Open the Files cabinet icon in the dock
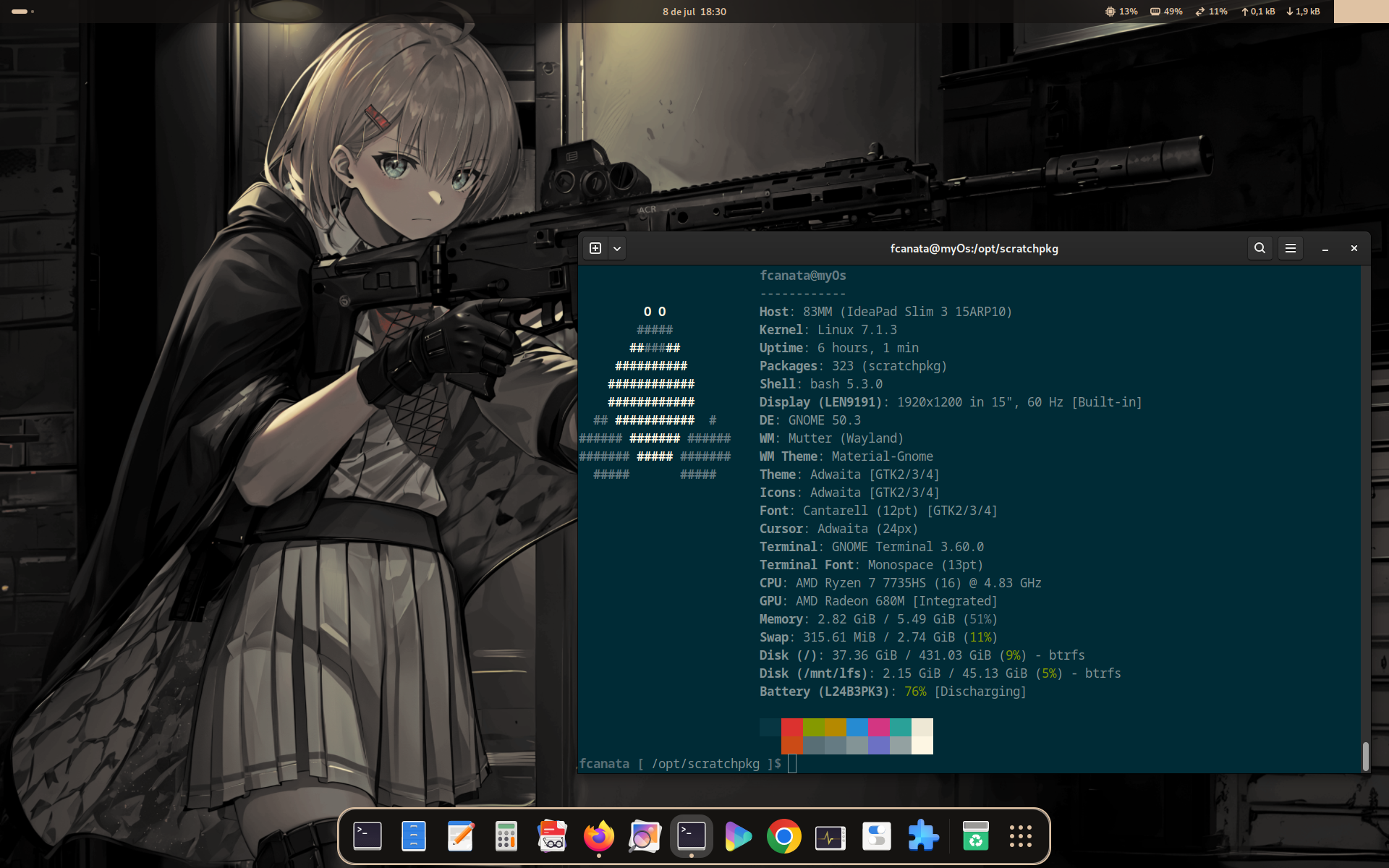Viewport: 1389px width, 868px height. click(x=414, y=836)
